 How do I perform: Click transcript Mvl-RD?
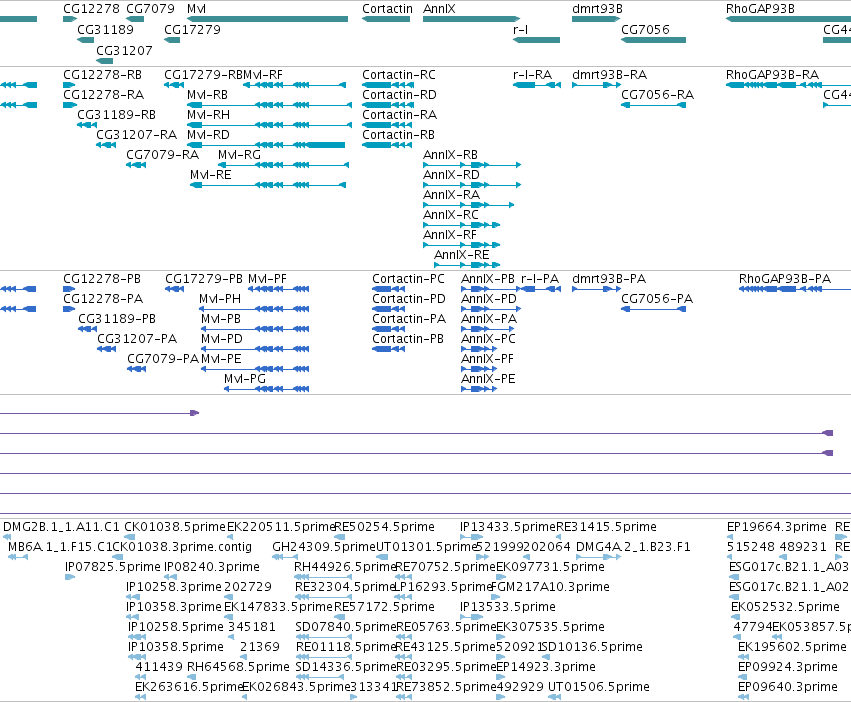tap(266, 145)
